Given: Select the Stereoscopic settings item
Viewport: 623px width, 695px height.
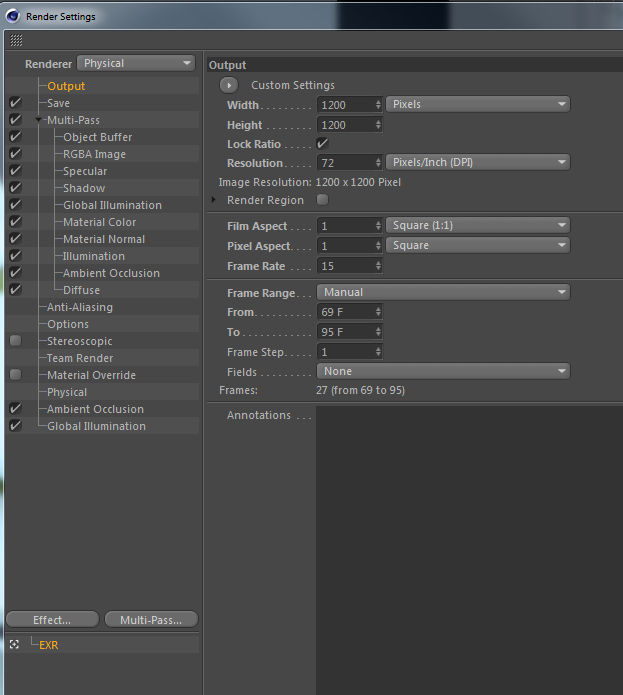Looking at the screenshot, I should (x=79, y=341).
